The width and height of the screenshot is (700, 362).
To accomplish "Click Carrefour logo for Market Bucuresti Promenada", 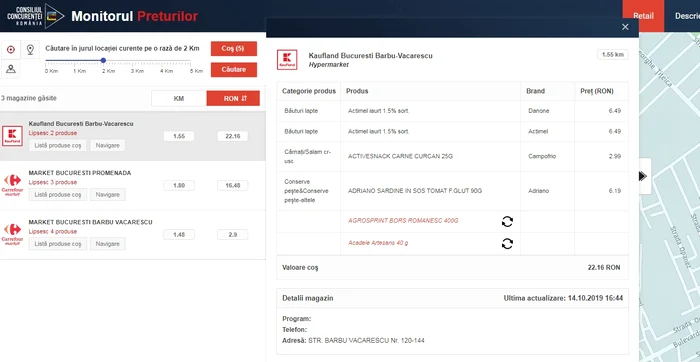I will (12, 185).
